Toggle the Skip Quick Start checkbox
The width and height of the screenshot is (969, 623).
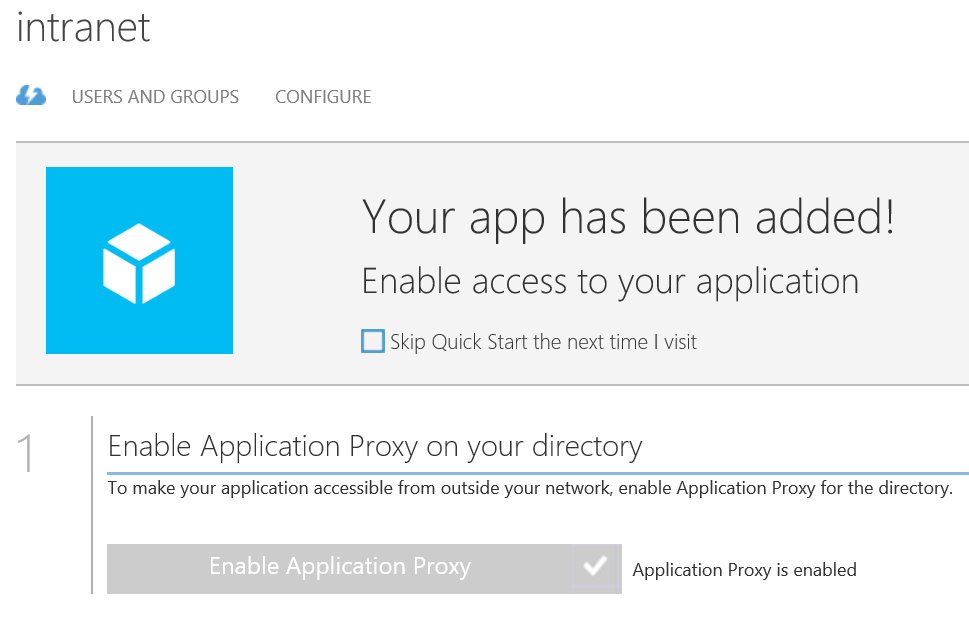(372, 342)
